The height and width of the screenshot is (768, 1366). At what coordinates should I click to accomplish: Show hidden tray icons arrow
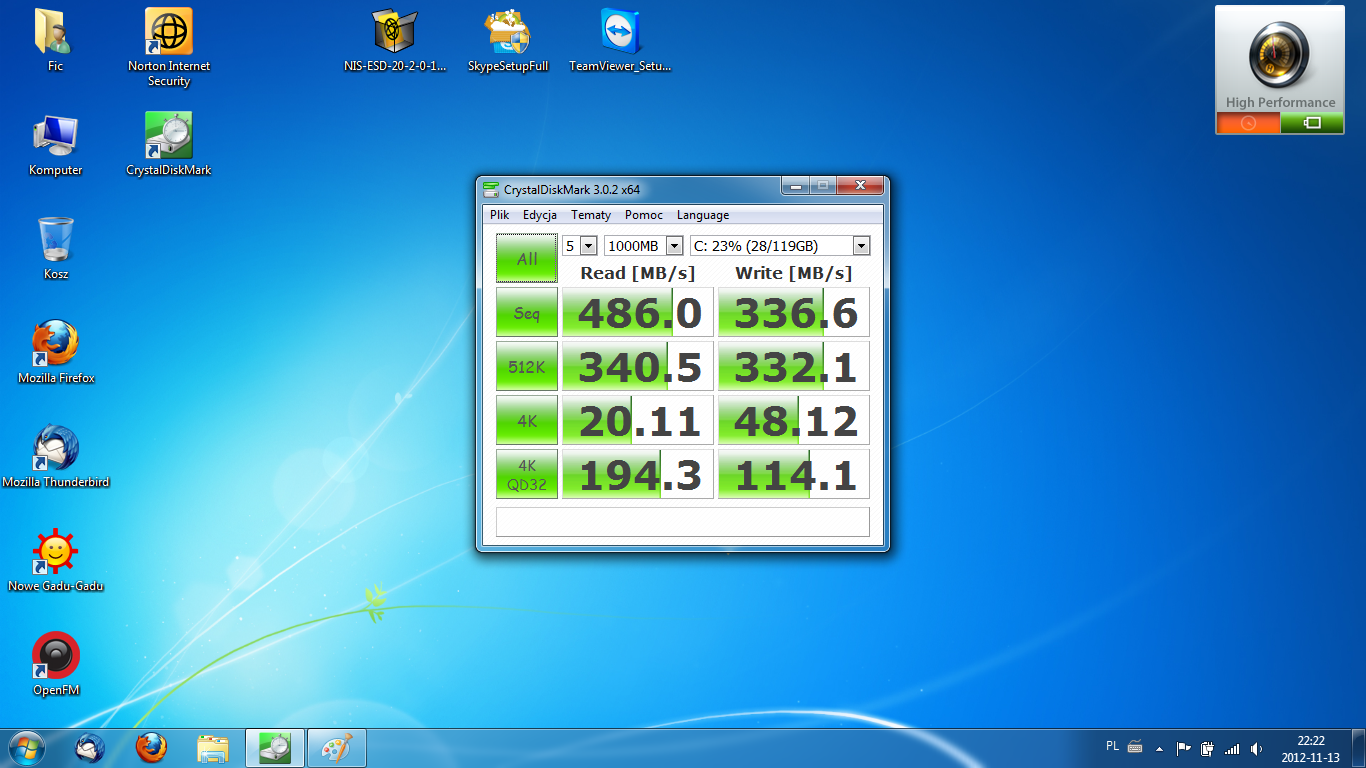coord(1160,748)
